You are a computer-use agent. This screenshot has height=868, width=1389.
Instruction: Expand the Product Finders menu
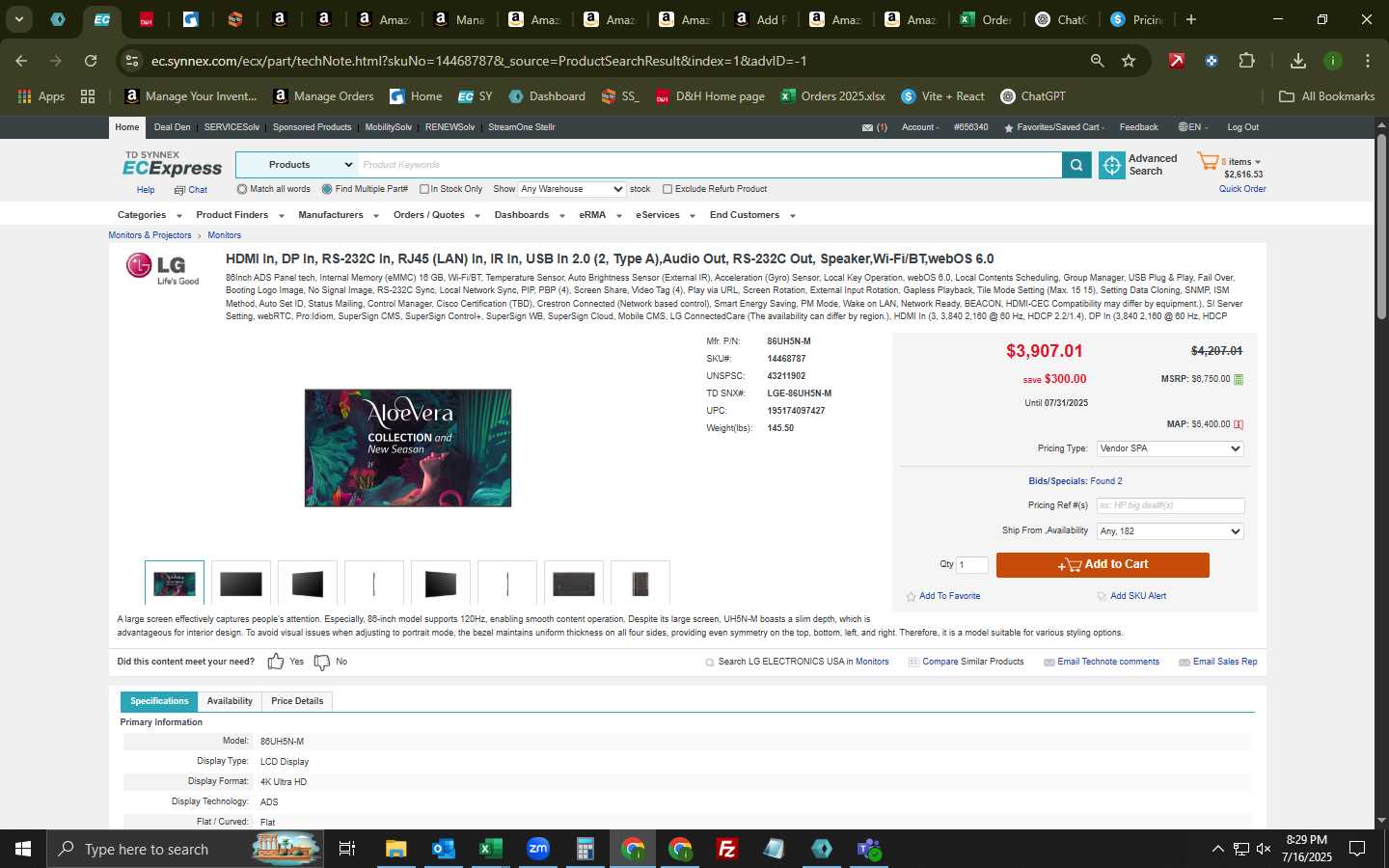tap(240, 215)
